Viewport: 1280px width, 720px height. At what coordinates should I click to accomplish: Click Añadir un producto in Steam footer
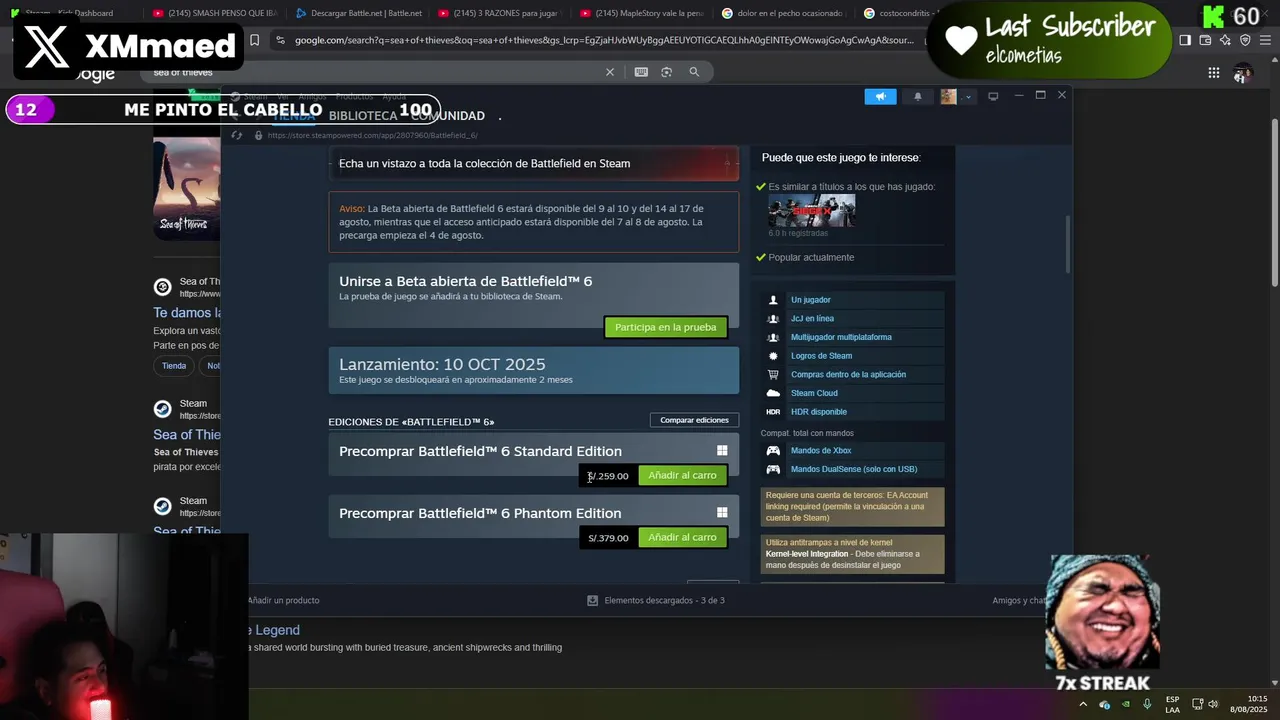283,600
